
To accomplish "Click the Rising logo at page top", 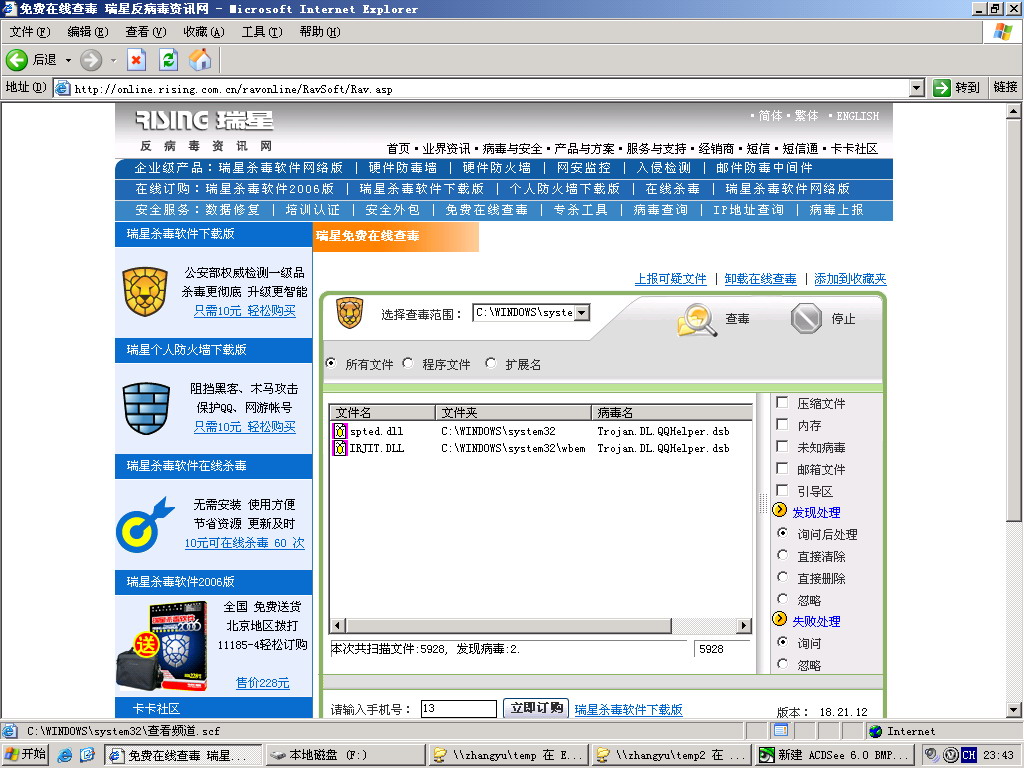I will (204, 120).
